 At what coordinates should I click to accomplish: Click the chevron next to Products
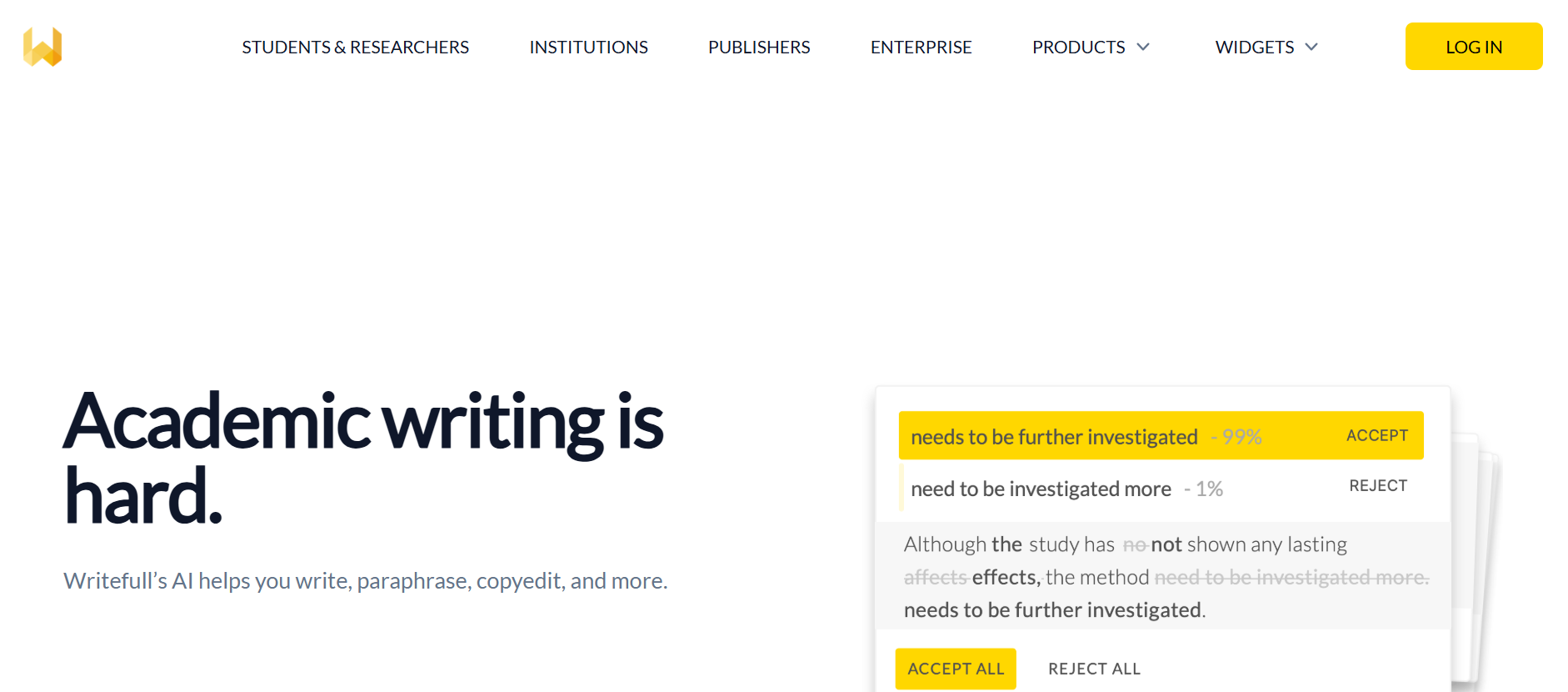point(1143,48)
